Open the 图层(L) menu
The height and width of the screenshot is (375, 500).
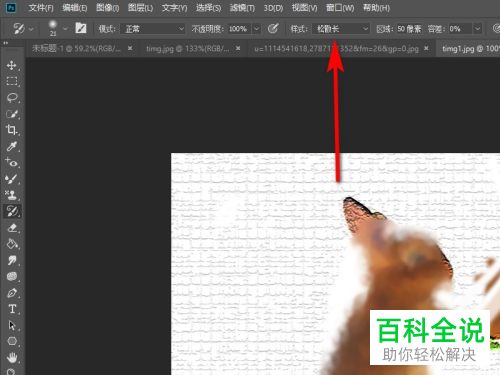(x=140, y=8)
